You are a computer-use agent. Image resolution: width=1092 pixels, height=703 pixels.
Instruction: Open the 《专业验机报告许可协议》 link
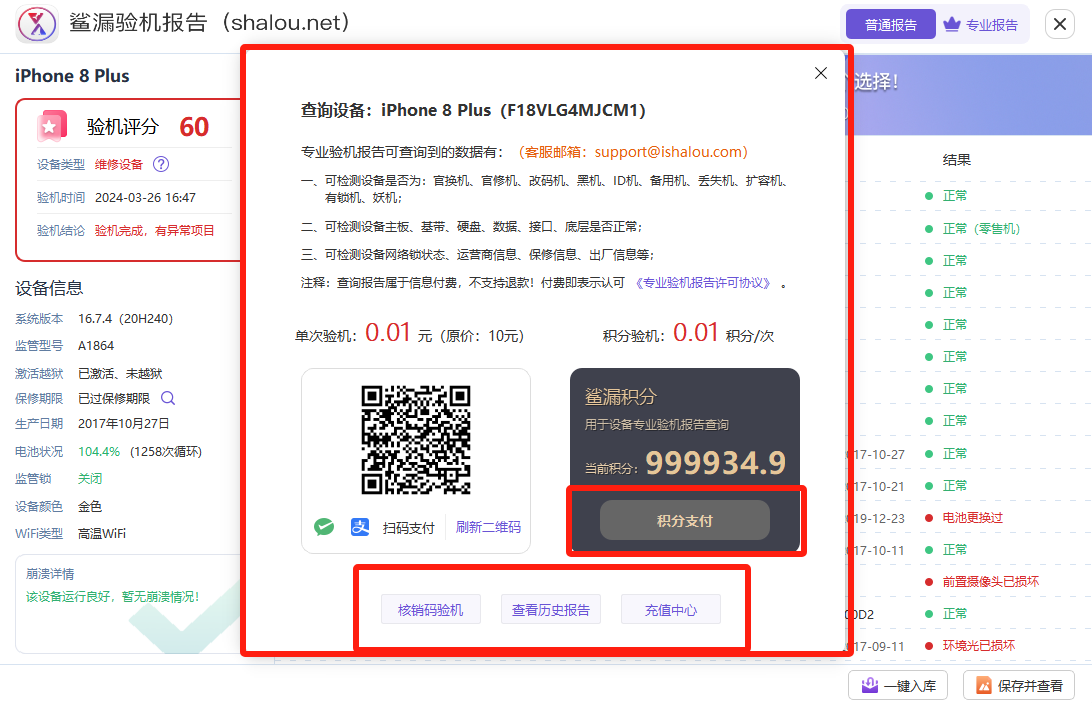click(703, 283)
